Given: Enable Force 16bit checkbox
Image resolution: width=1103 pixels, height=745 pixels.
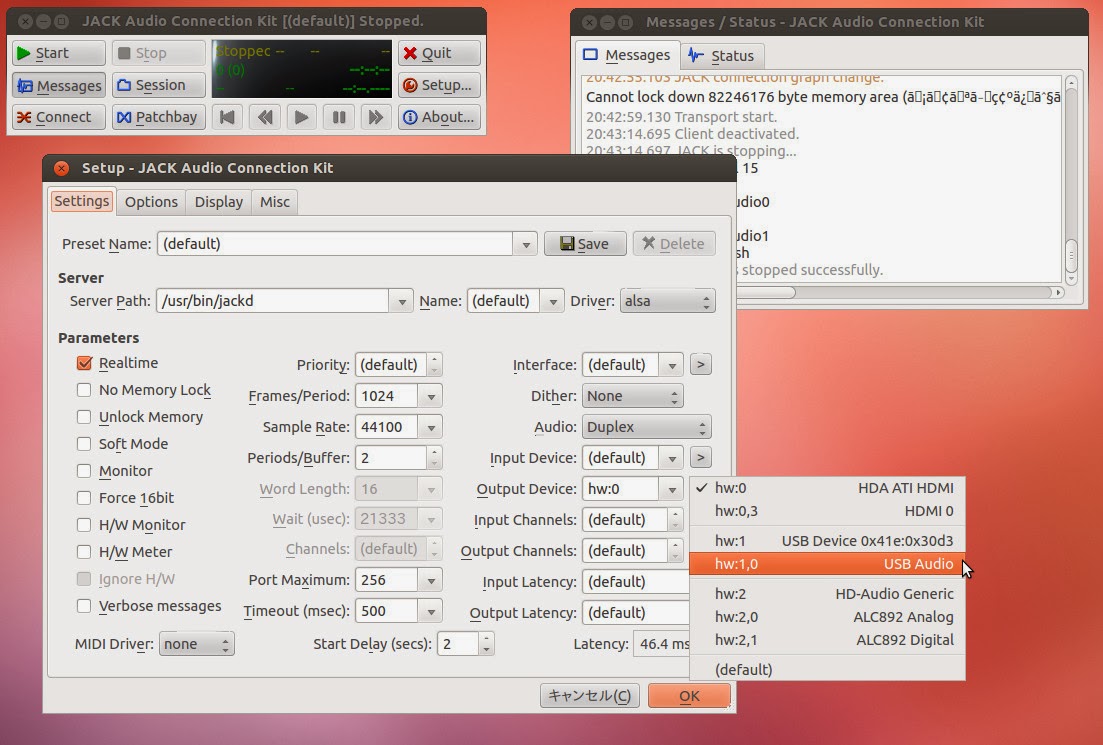Looking at the screenshot, I should click(x=84, y=498).
